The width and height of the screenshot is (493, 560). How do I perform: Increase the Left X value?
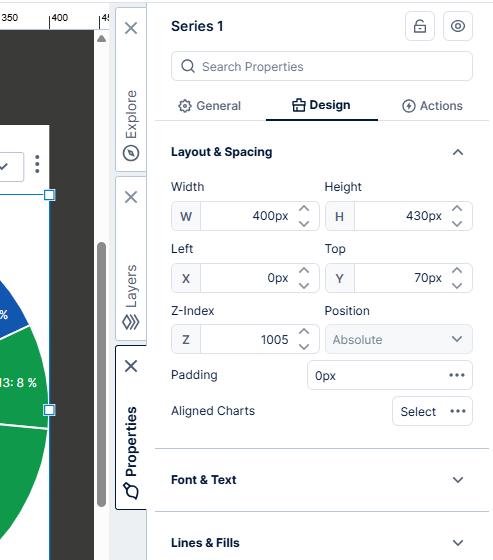(x=304, y=270)
